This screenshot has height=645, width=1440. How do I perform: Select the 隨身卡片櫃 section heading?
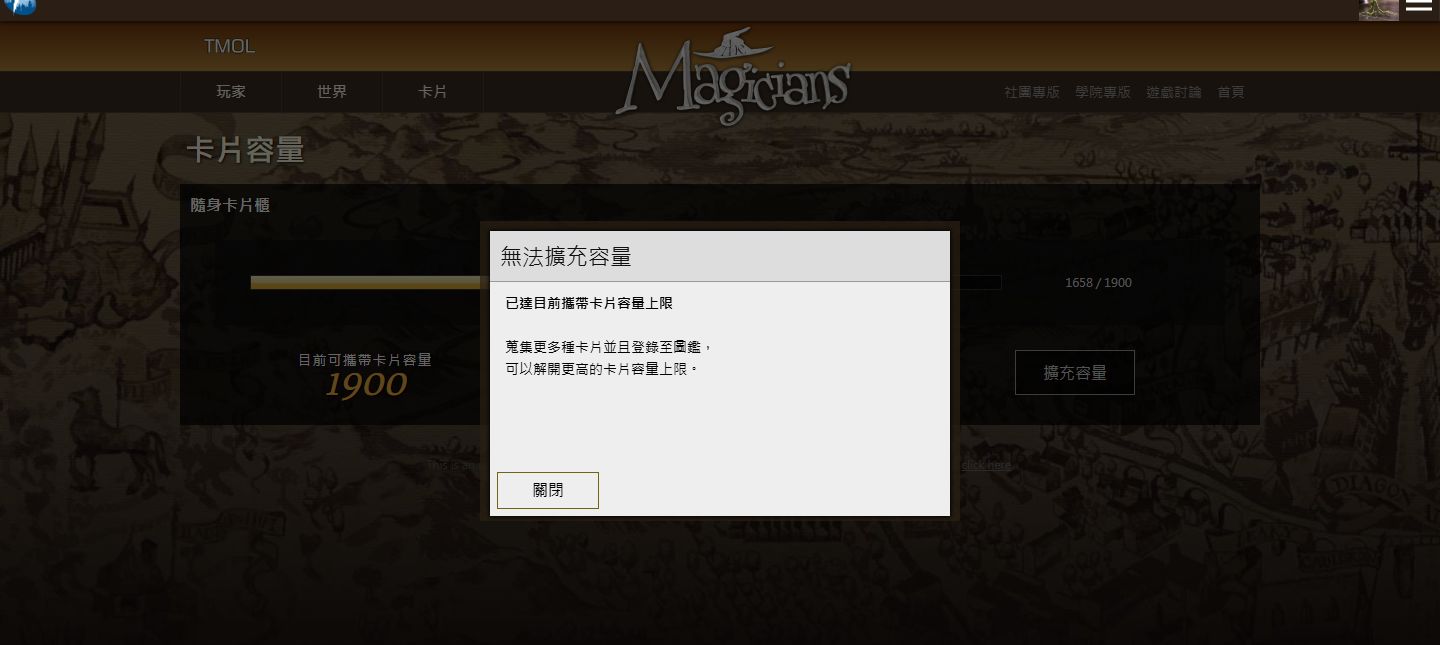[x=230, y=205]
